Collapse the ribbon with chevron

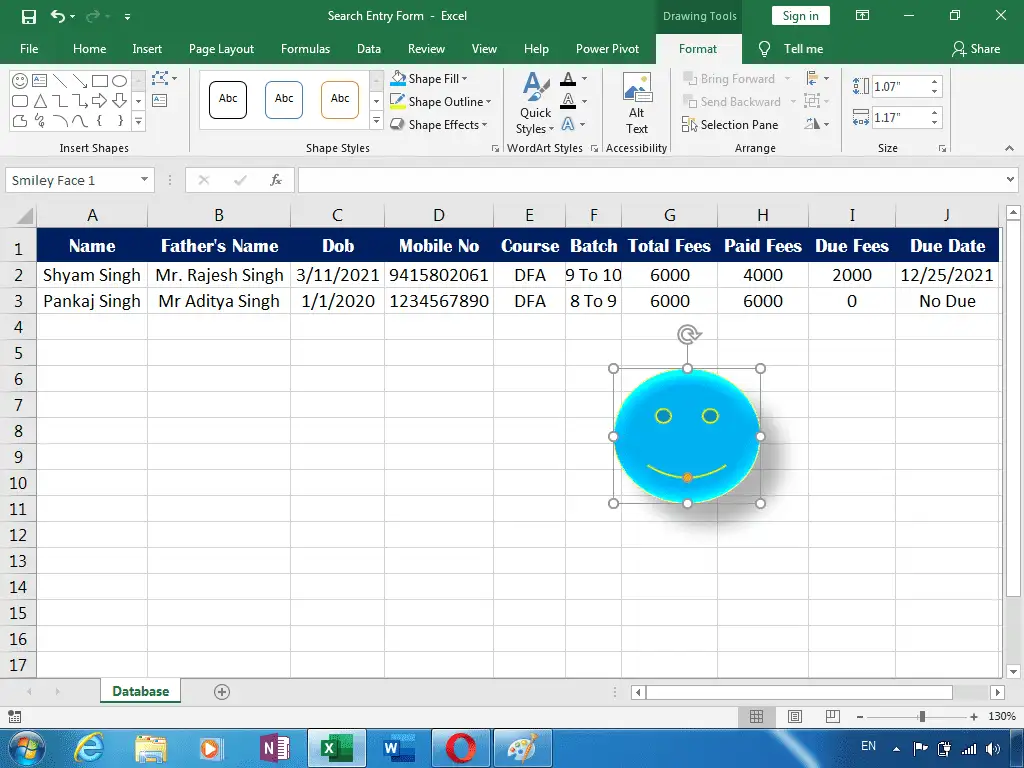(x=1010, y=149)
